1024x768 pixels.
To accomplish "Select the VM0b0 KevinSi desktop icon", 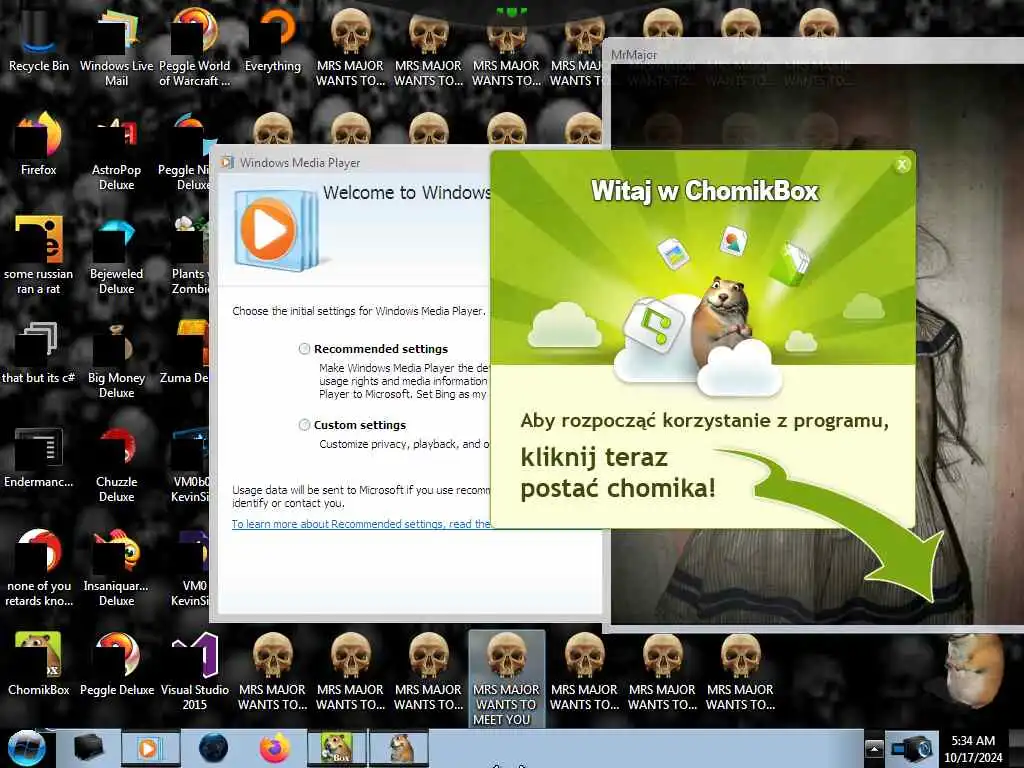I will [189, 464].
